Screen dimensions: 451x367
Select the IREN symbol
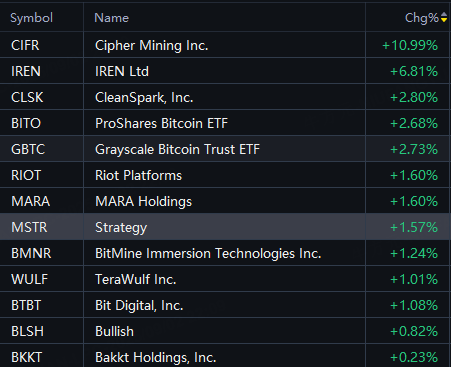point(26,71)
